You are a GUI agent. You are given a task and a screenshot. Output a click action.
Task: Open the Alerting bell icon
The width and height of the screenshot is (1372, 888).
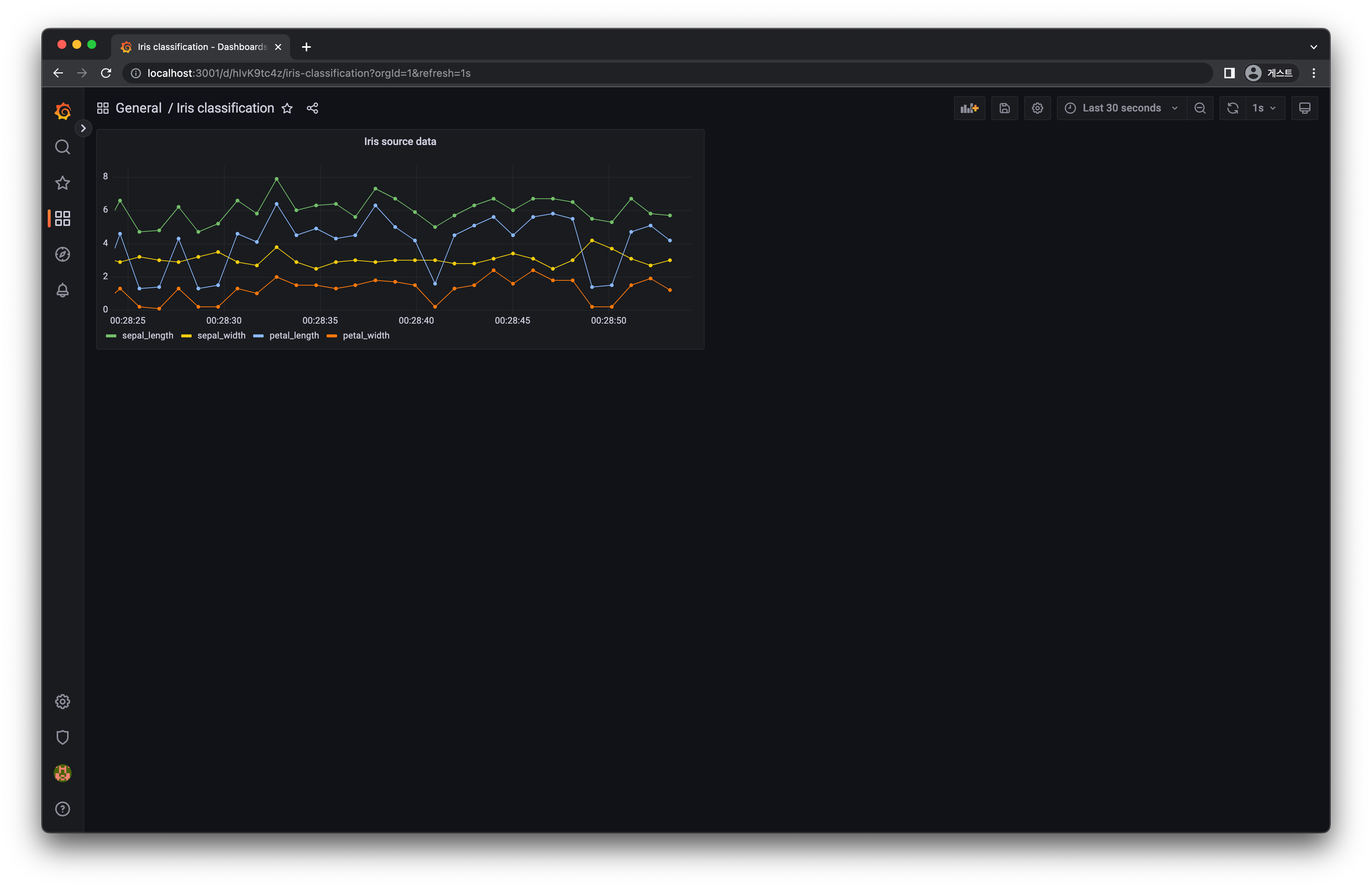[62, 290]
